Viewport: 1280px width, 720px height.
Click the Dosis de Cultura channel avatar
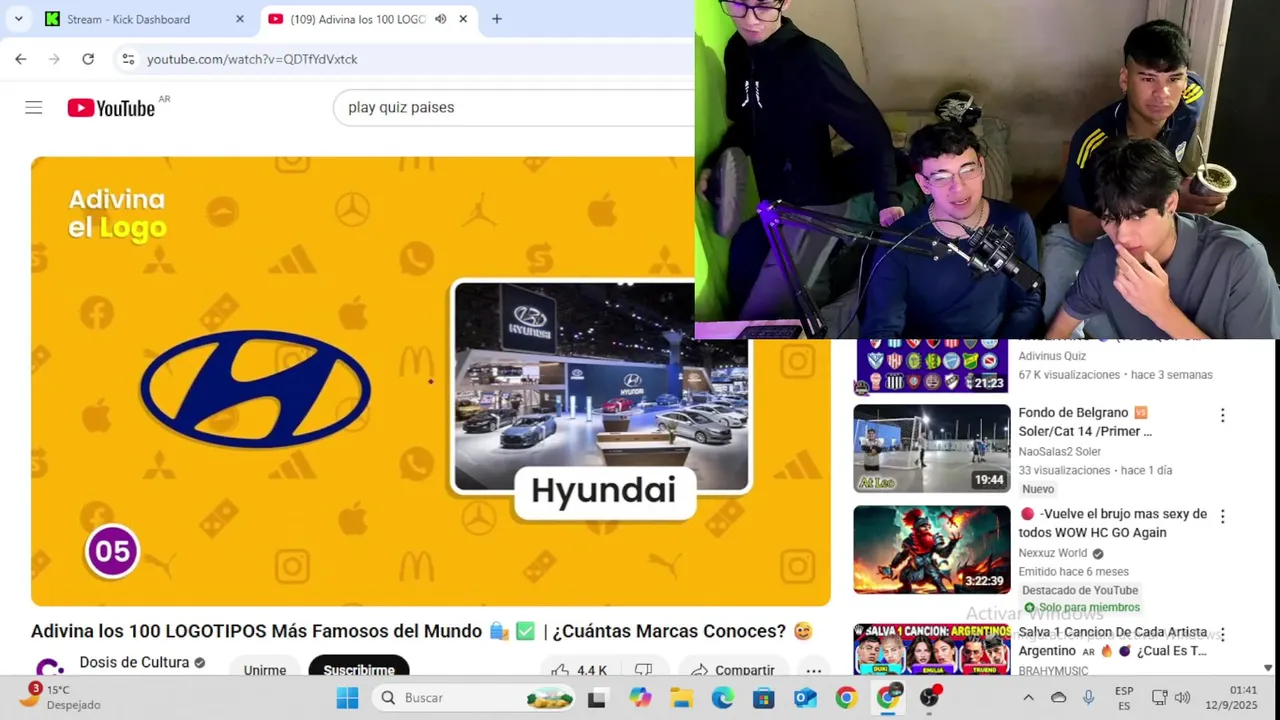click(x=50, y=668)
